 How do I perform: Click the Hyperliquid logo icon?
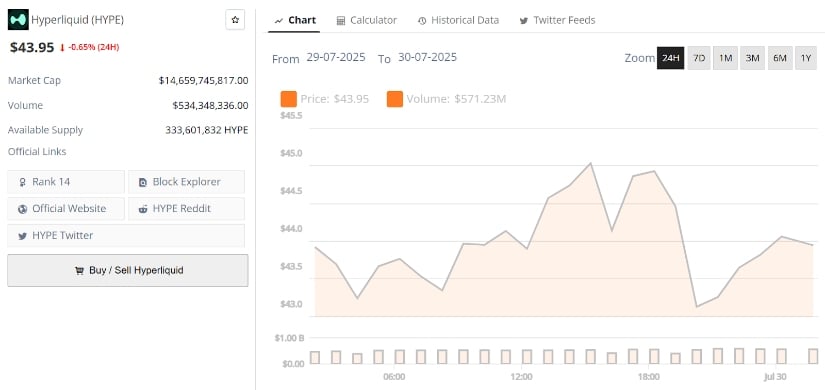click(x=18, y=20)
